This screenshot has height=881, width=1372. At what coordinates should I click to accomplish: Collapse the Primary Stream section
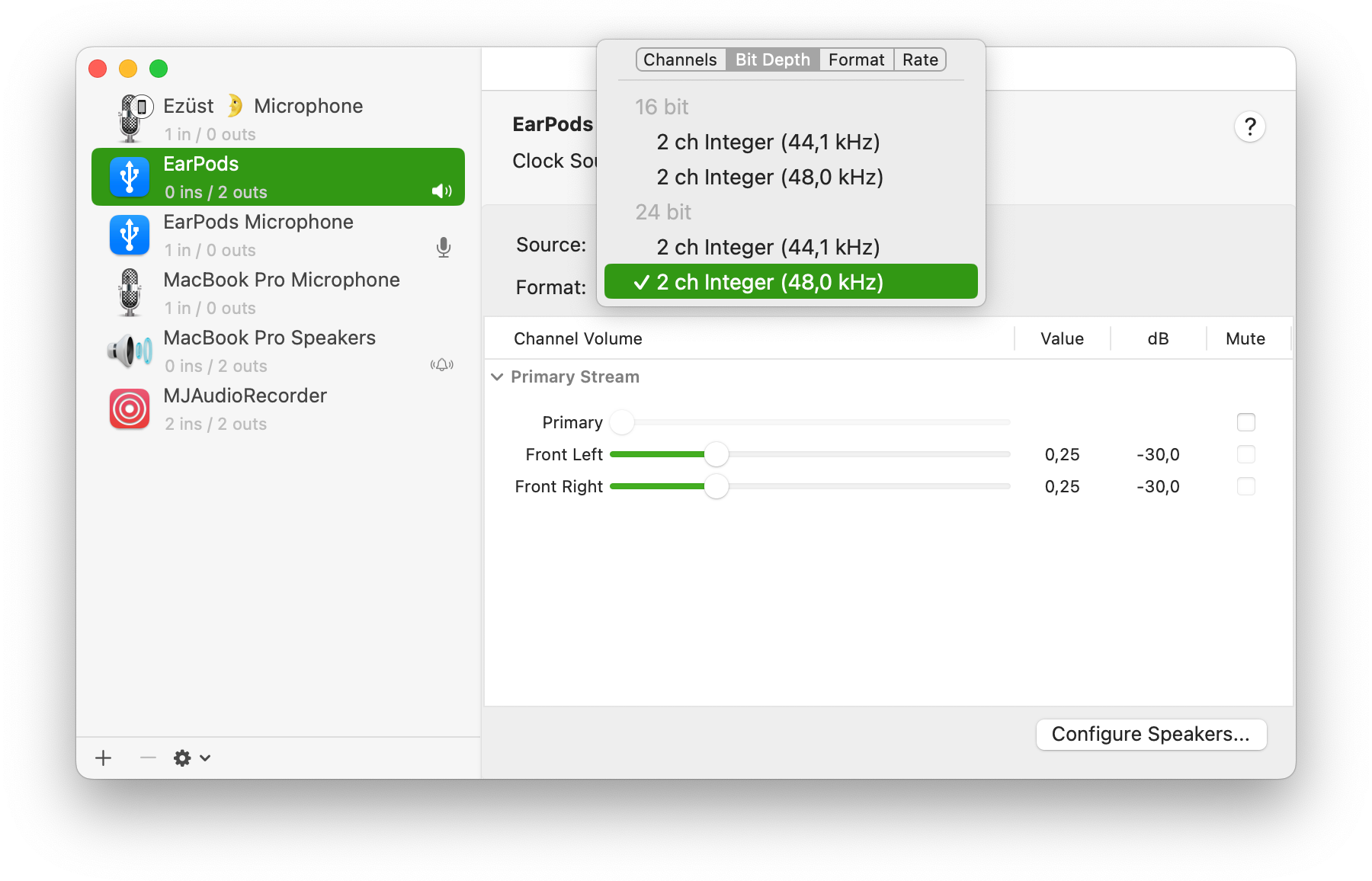point(497,377)
